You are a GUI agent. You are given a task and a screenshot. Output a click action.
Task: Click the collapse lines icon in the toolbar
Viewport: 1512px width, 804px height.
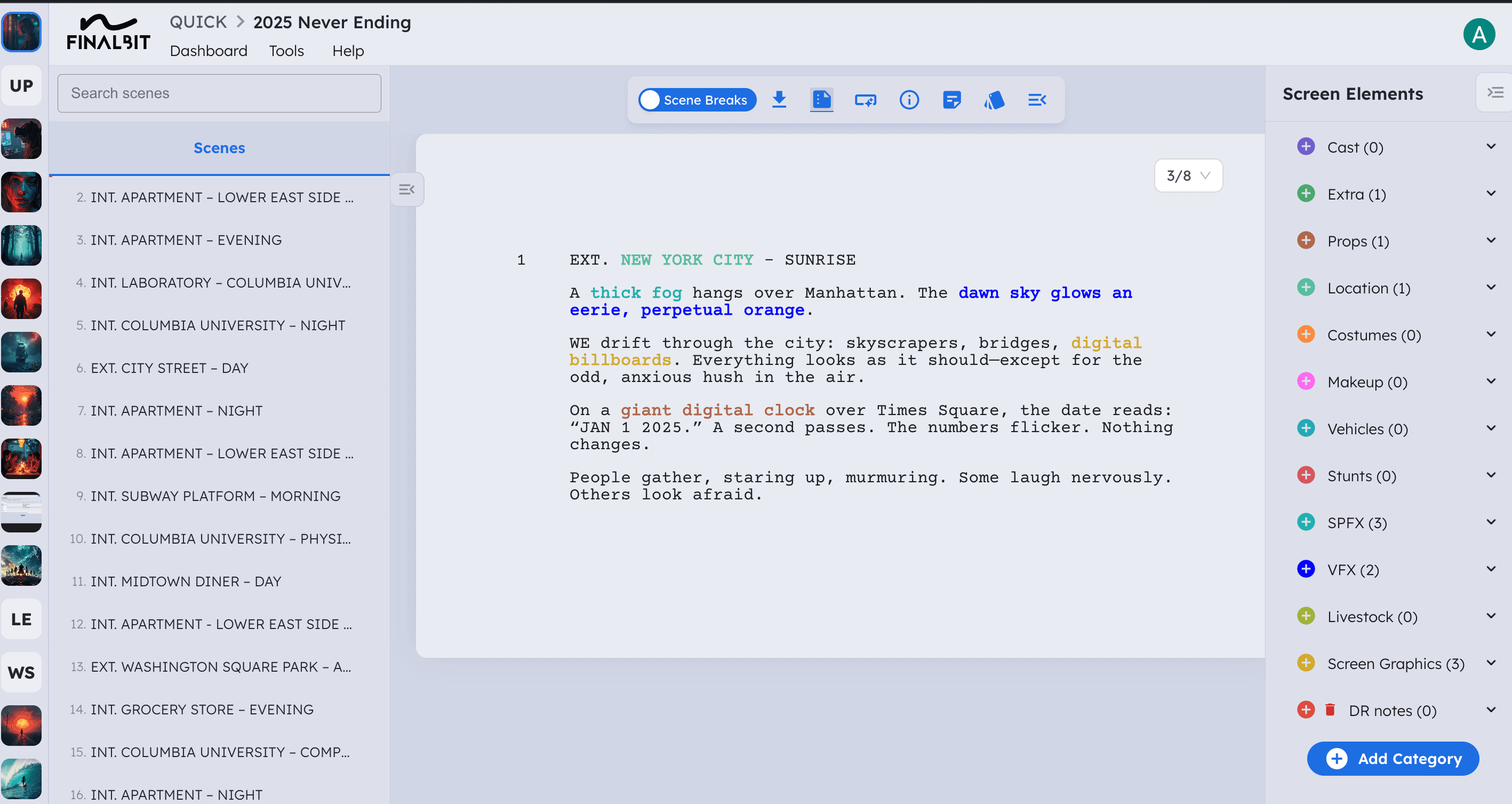click(1037, 100)
